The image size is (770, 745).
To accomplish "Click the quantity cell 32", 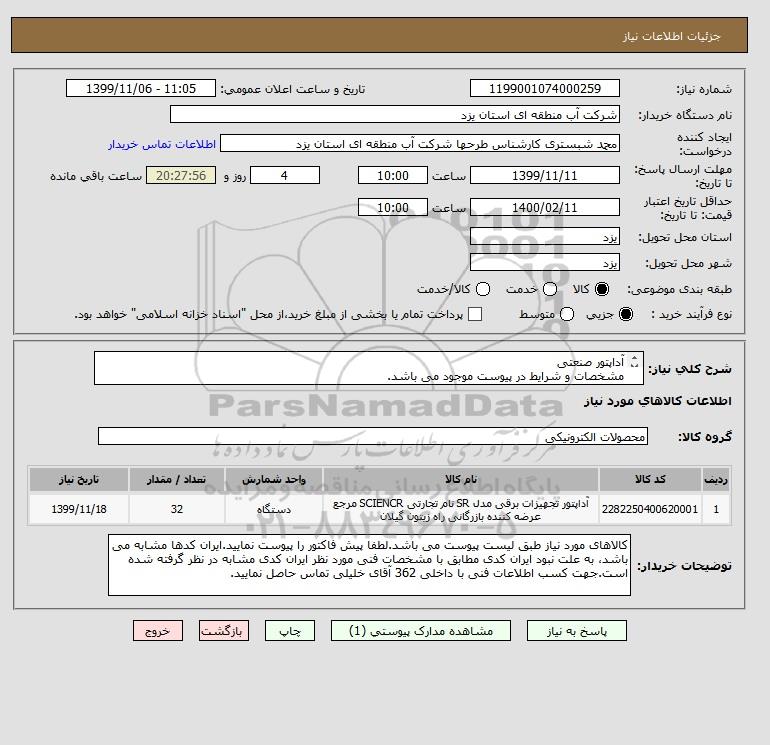I will click(x=177, y=509).
